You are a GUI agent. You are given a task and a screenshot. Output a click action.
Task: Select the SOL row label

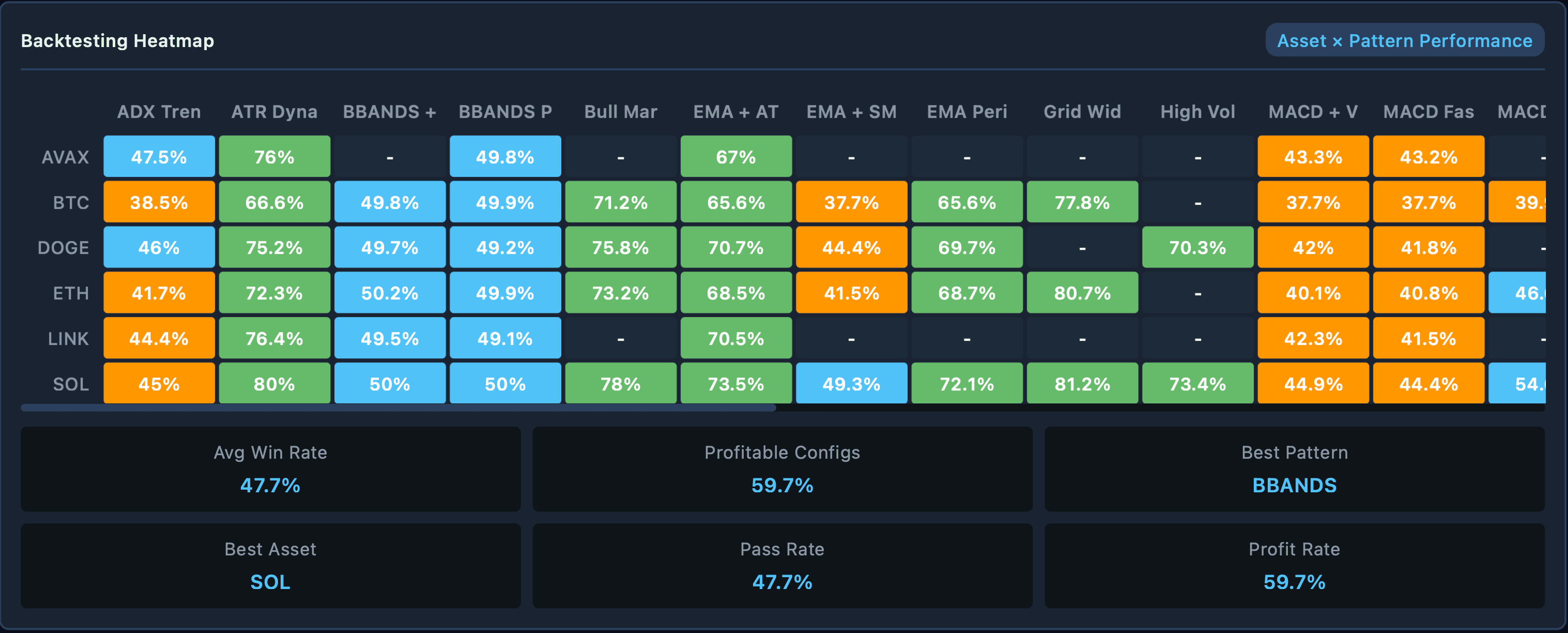coord(69,383)
